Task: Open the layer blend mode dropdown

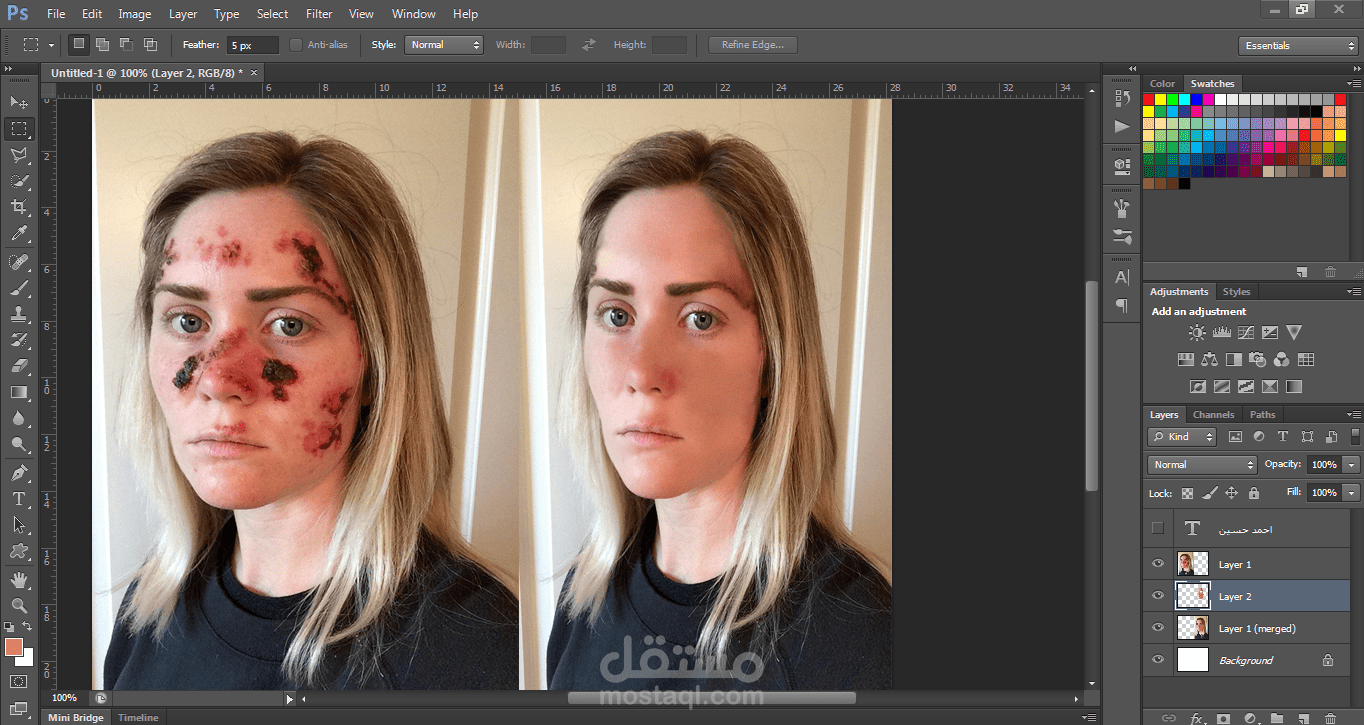Action: point(1202,465)
